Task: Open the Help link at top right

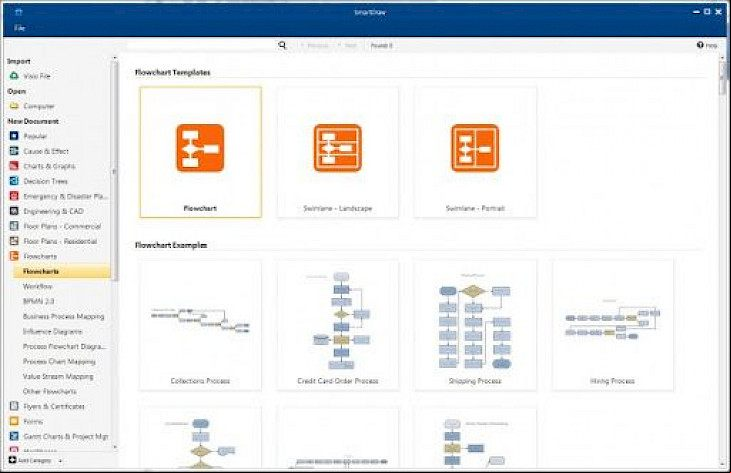Action: (x=707, y=45)
